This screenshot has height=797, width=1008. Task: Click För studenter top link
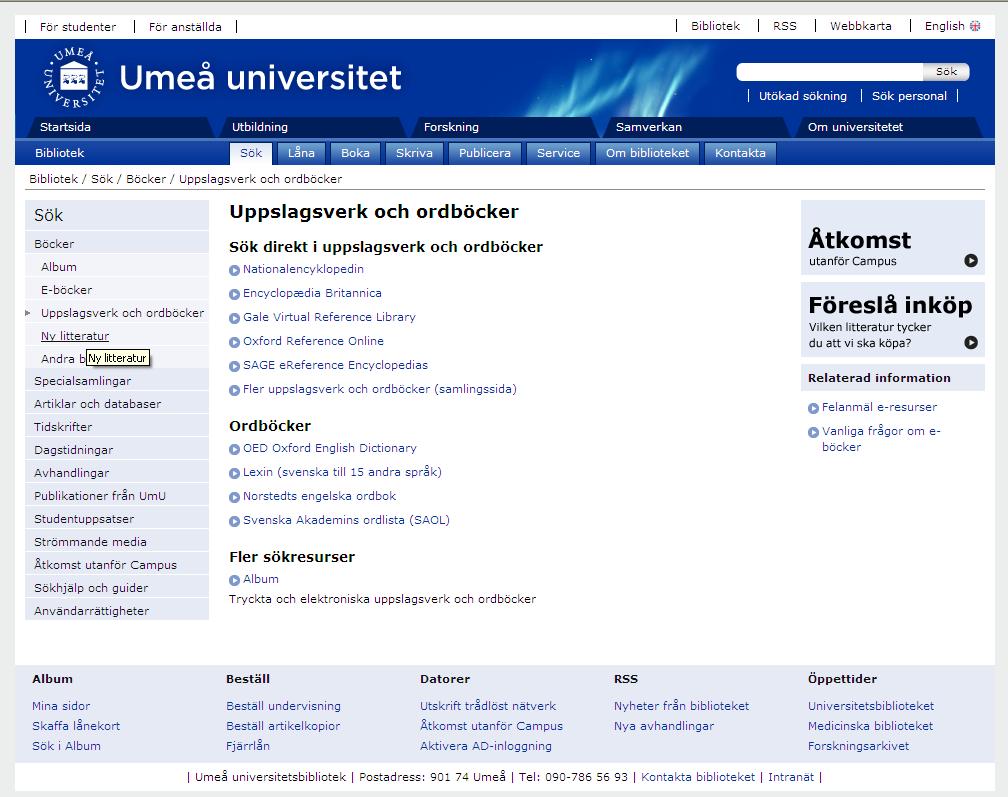[x=78, y=27]
